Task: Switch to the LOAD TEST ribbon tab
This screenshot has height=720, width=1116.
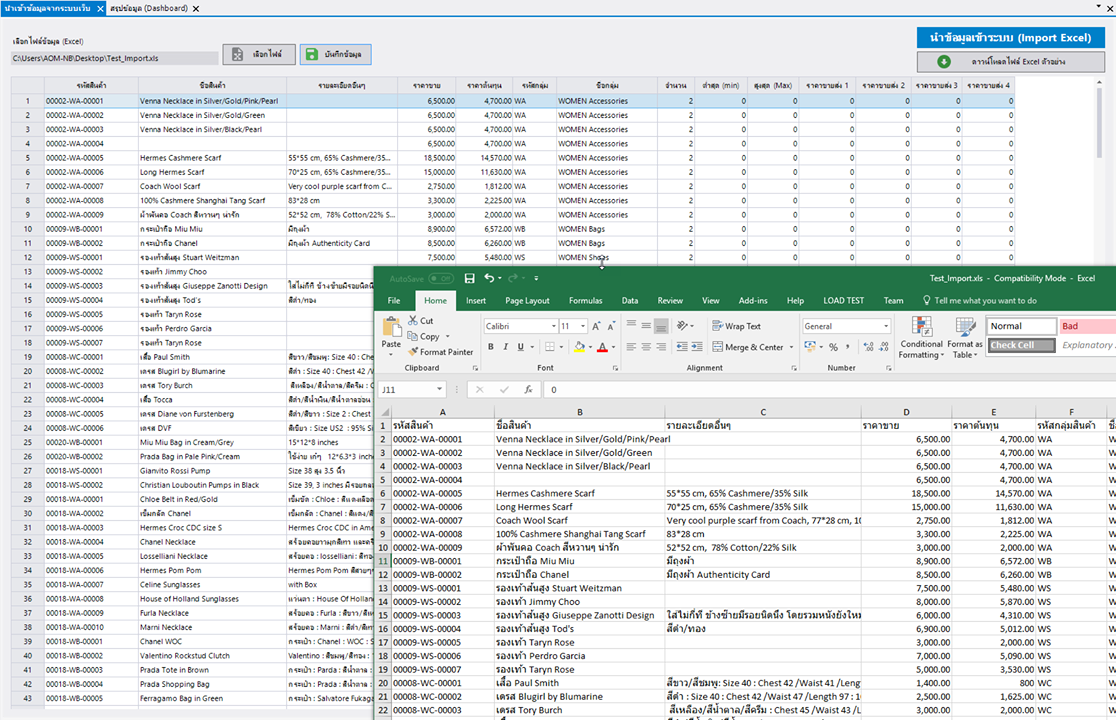Action: [843, 301]
